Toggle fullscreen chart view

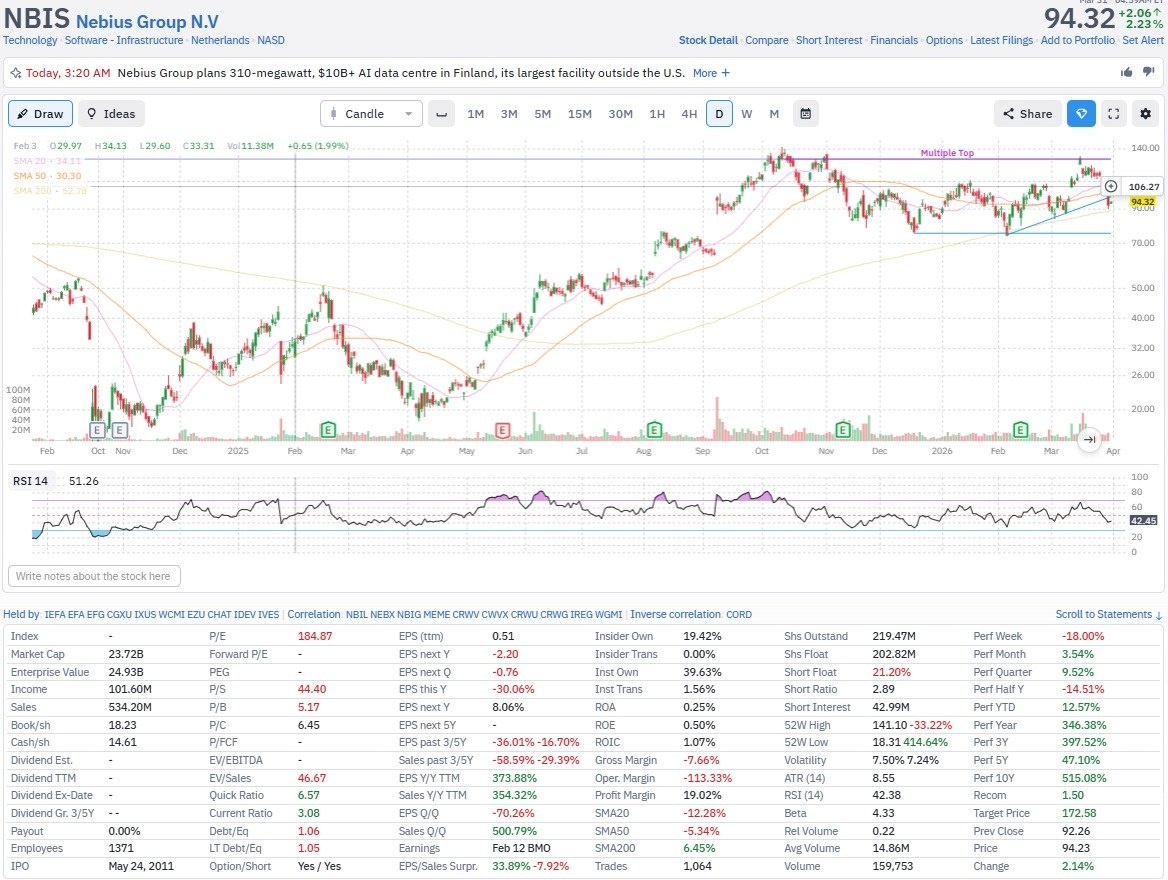[x=1114, y=114]
